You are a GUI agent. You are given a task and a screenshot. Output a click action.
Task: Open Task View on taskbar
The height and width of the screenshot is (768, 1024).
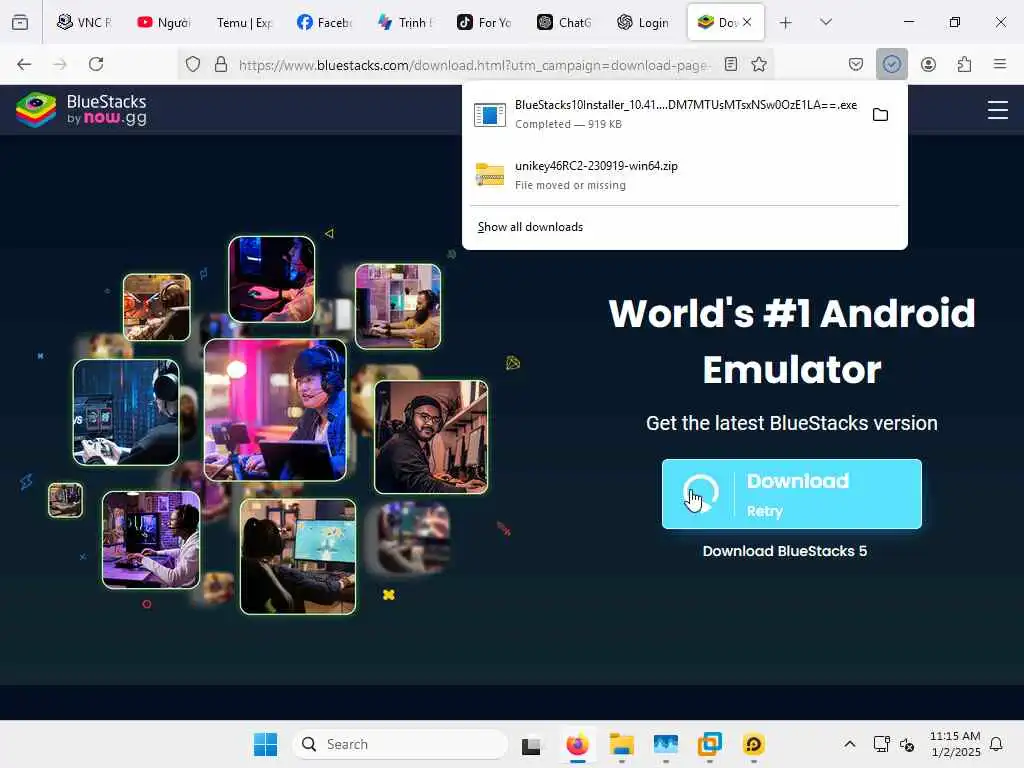(x=532, y=744)
